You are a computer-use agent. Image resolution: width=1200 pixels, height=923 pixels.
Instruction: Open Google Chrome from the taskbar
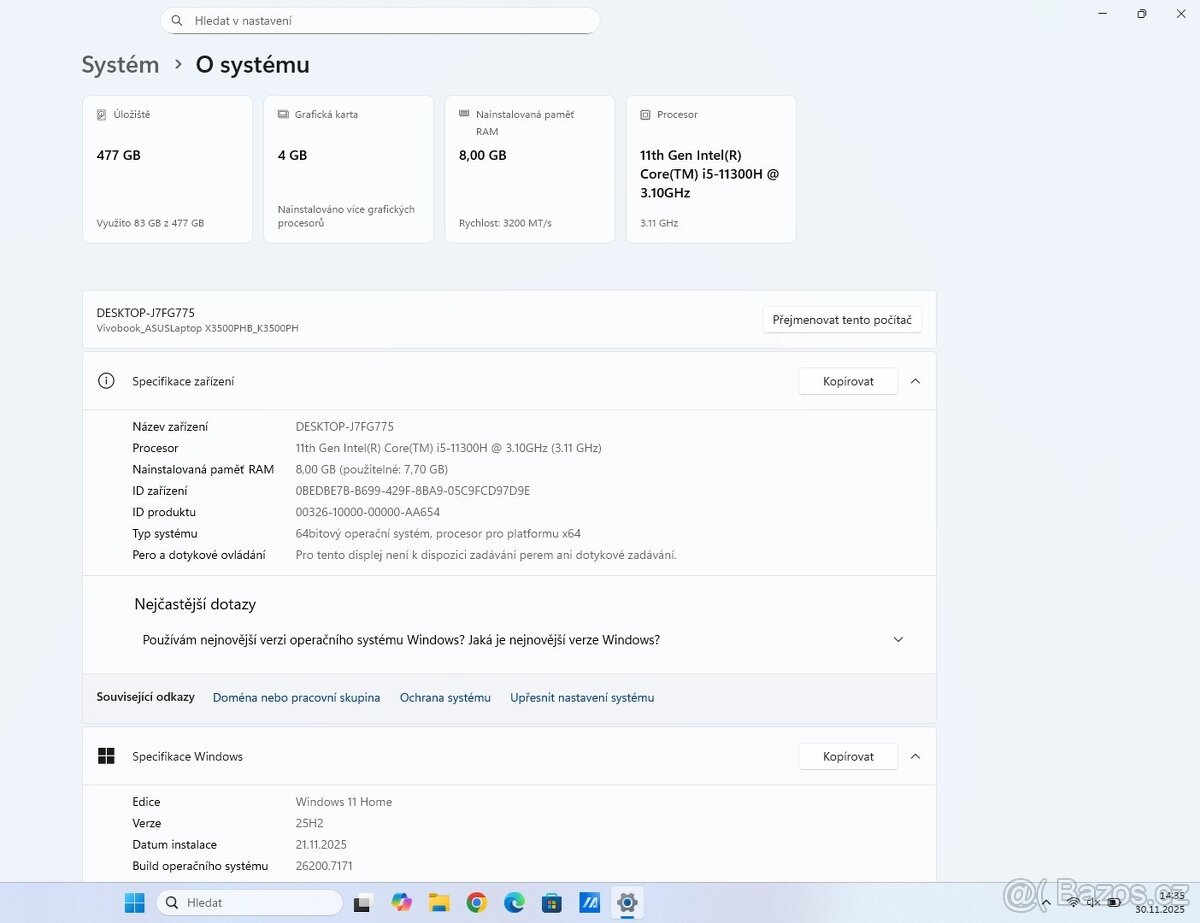477,902
